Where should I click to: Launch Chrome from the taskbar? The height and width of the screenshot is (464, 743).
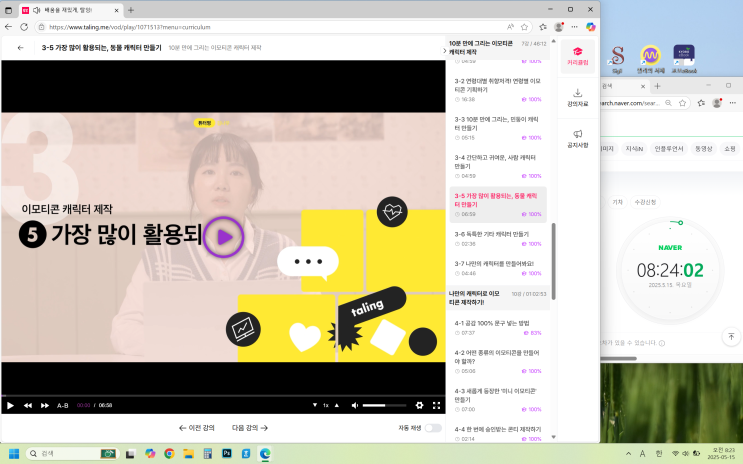tap(169, 454)
